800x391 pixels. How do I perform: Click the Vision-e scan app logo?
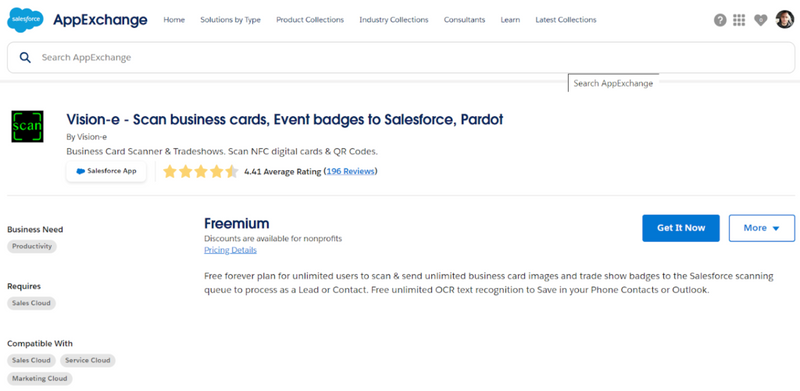point(27,126)
